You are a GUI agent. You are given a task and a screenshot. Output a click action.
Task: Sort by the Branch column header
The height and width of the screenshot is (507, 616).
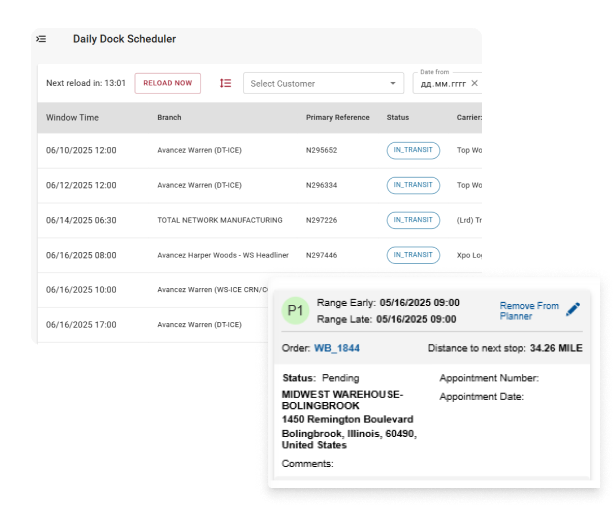click(169, 117)
